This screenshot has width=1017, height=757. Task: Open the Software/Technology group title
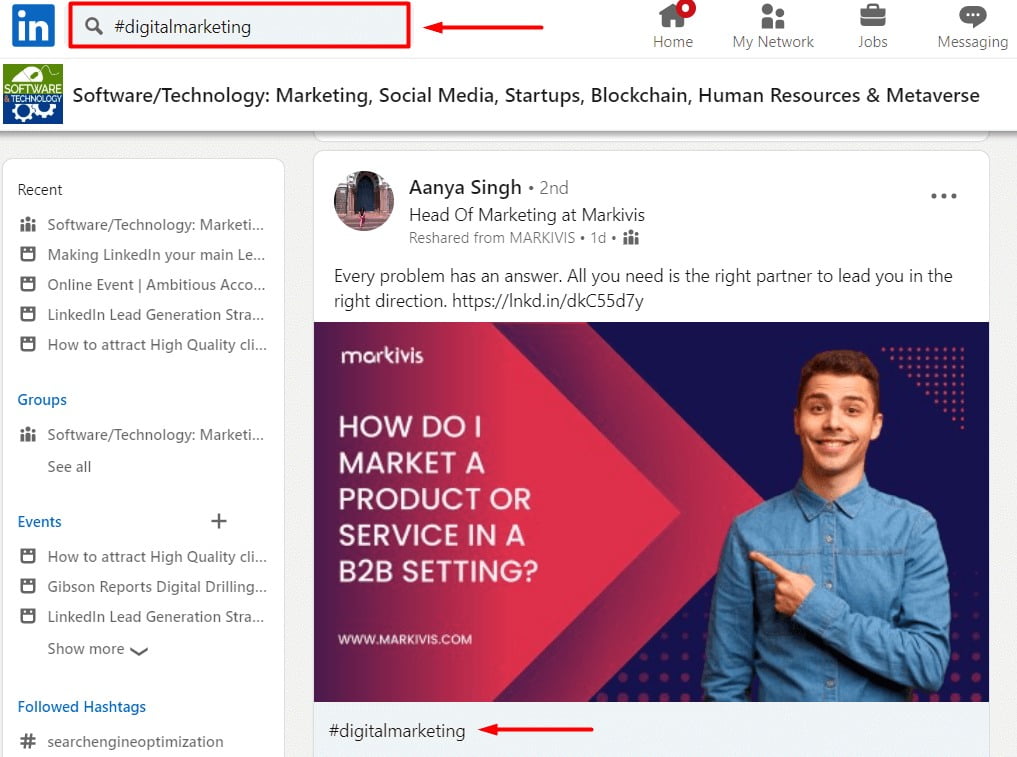pos(526,95)
